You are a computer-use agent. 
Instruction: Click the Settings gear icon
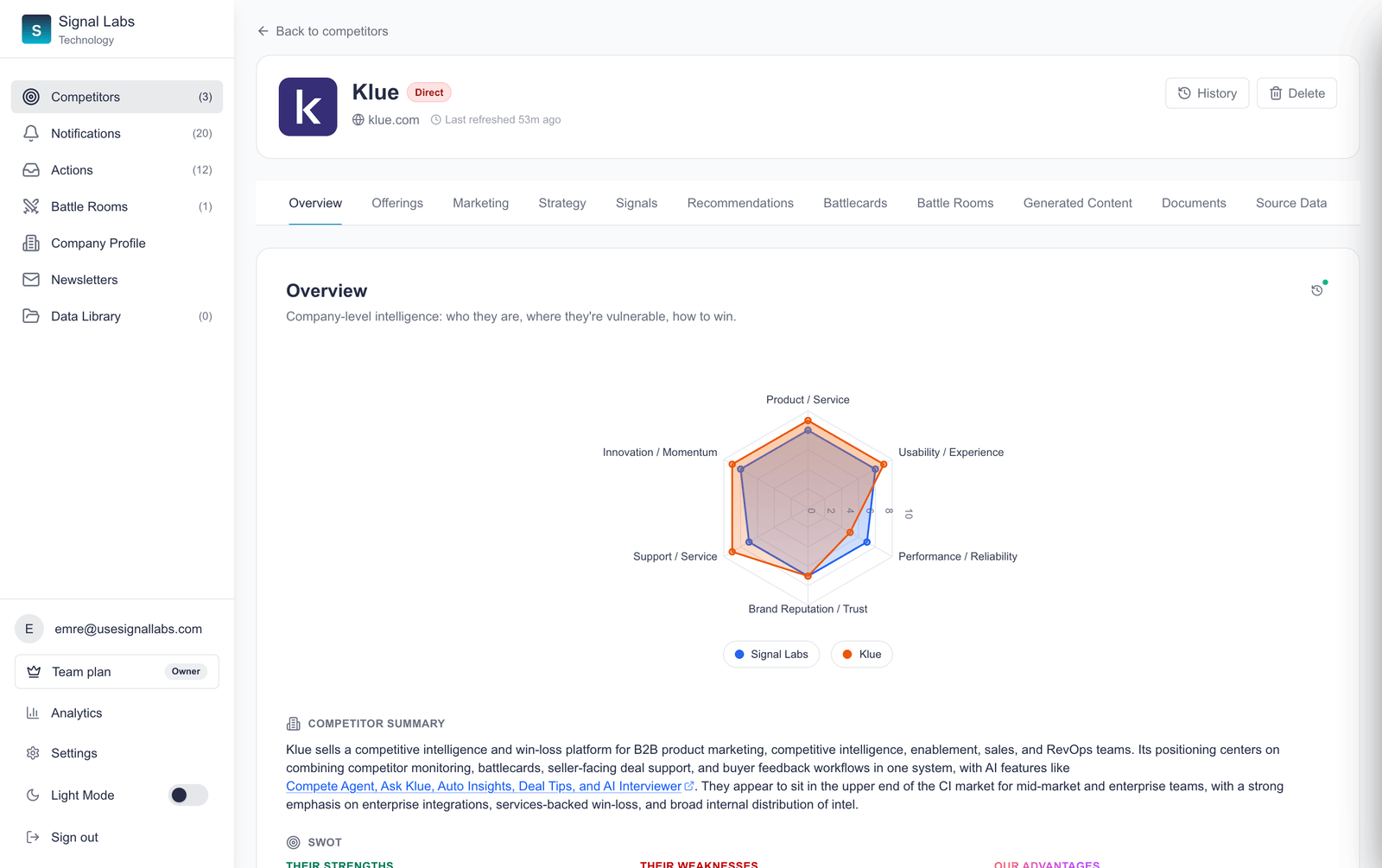click(33, 753)
